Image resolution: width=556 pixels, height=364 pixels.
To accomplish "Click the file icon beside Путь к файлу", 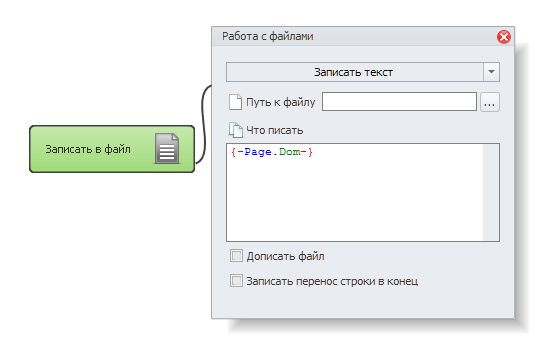I will pyautogui.click(x=235, y=102).
